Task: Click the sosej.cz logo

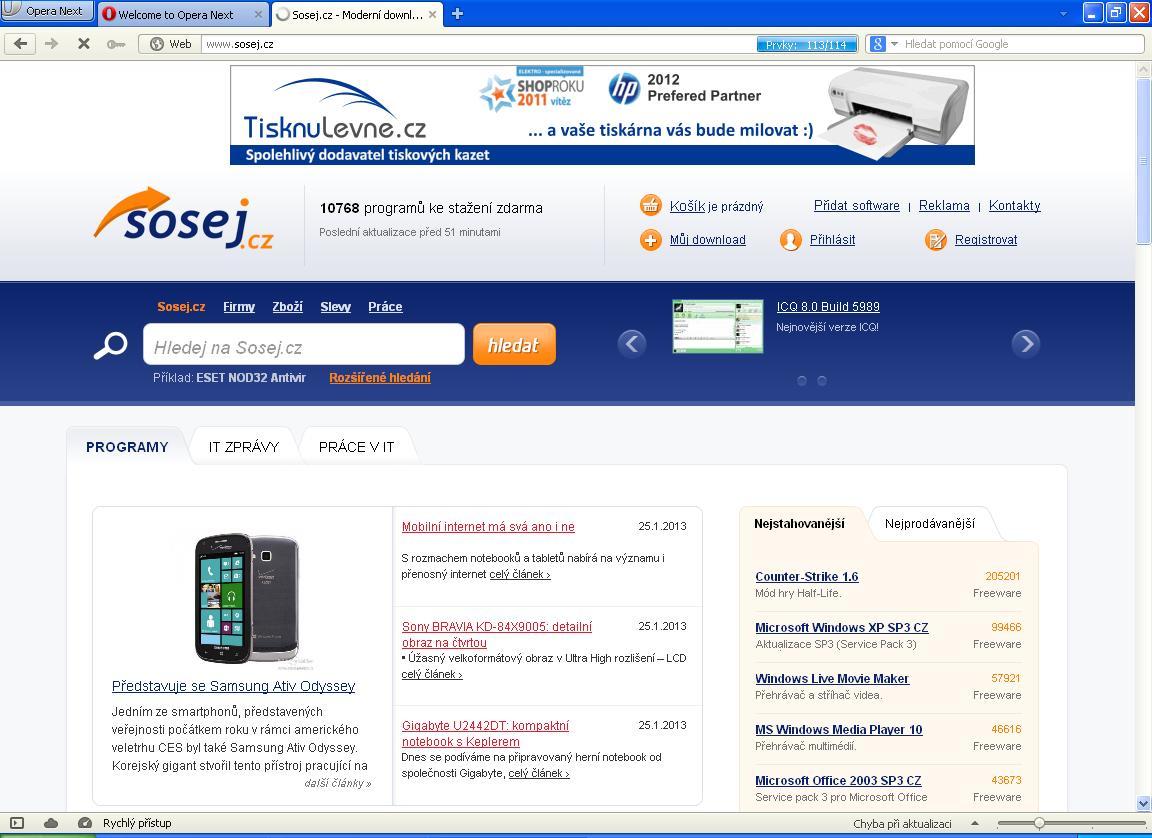Action: coord(184,218)
